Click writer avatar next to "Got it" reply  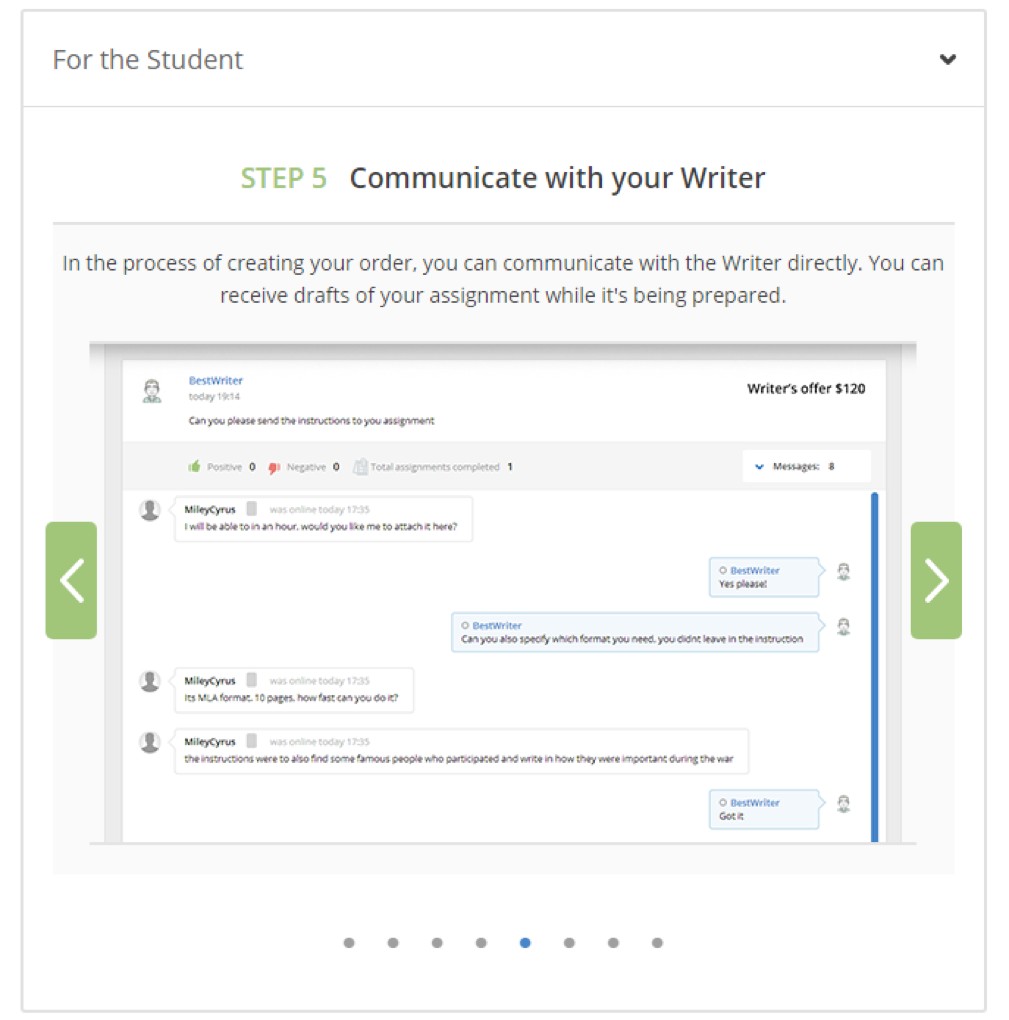click(x=844, y=803)
